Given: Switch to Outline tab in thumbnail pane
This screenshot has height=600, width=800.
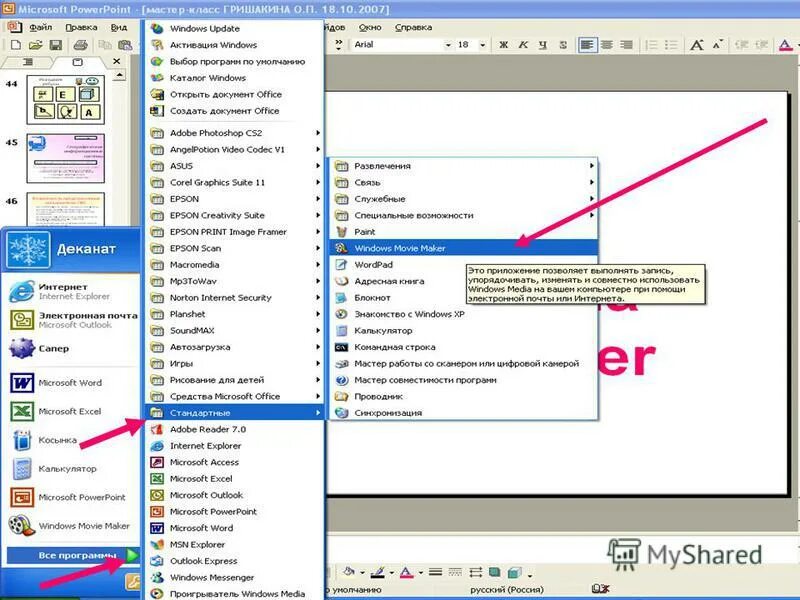Looking at the screenshot, I should (x=28, y=62).
